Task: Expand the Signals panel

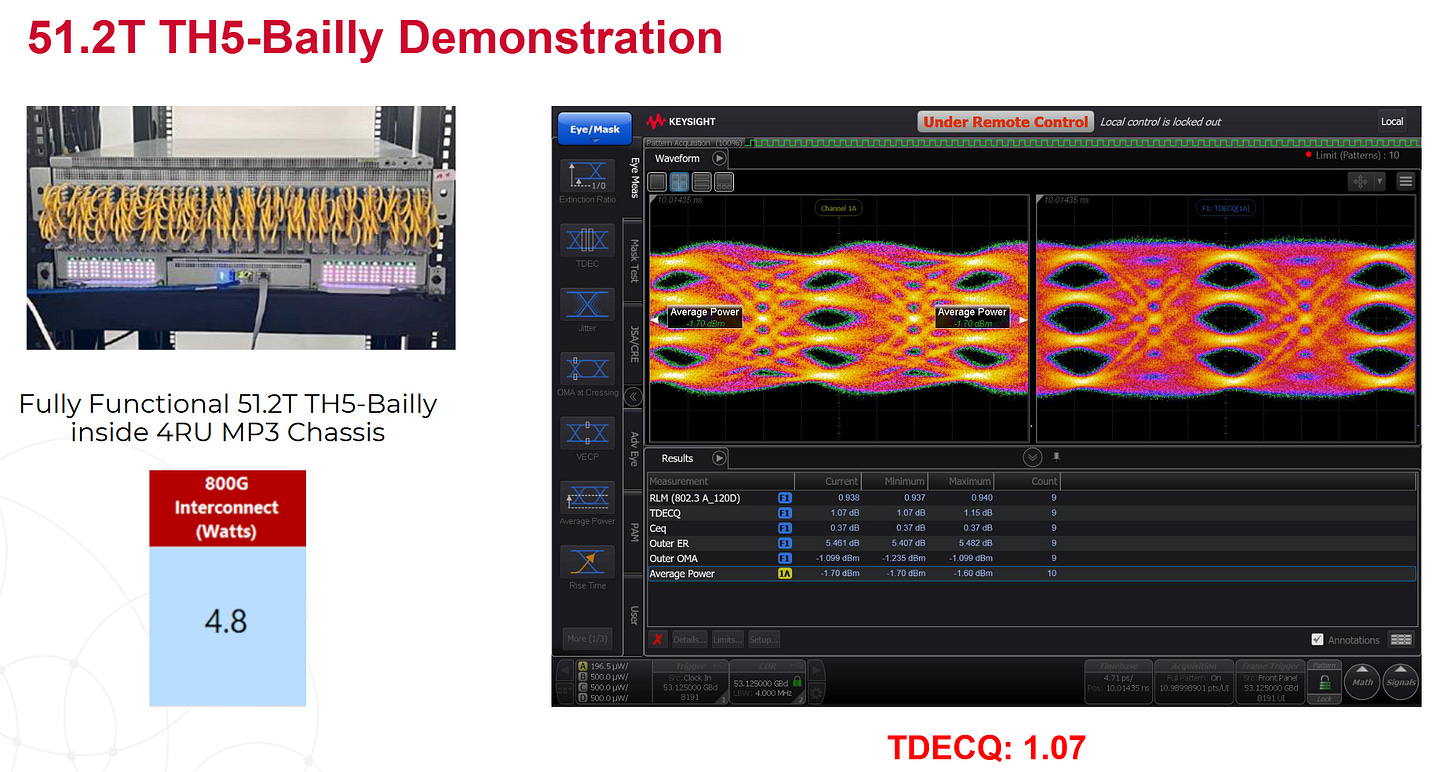Action: 1400,682
